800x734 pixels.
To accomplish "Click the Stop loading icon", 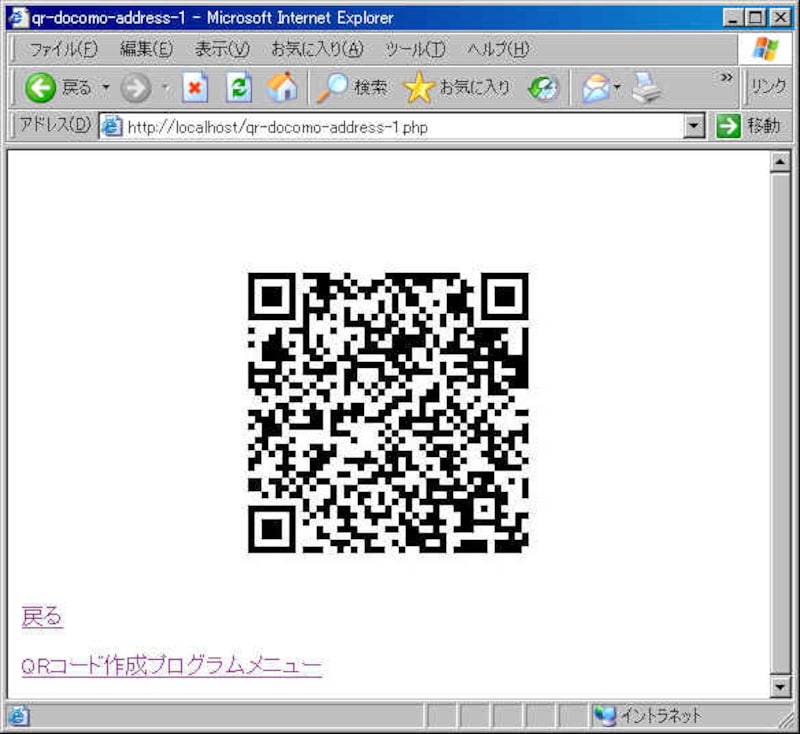I will 195,87.
